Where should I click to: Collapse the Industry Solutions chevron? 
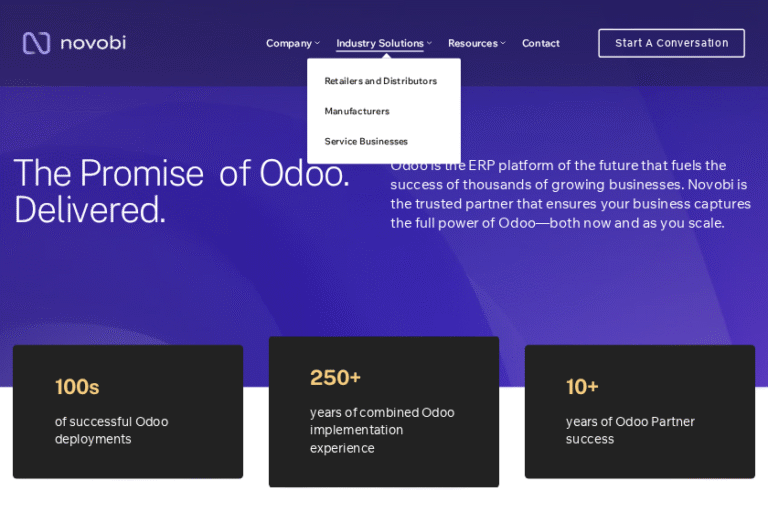429,43
